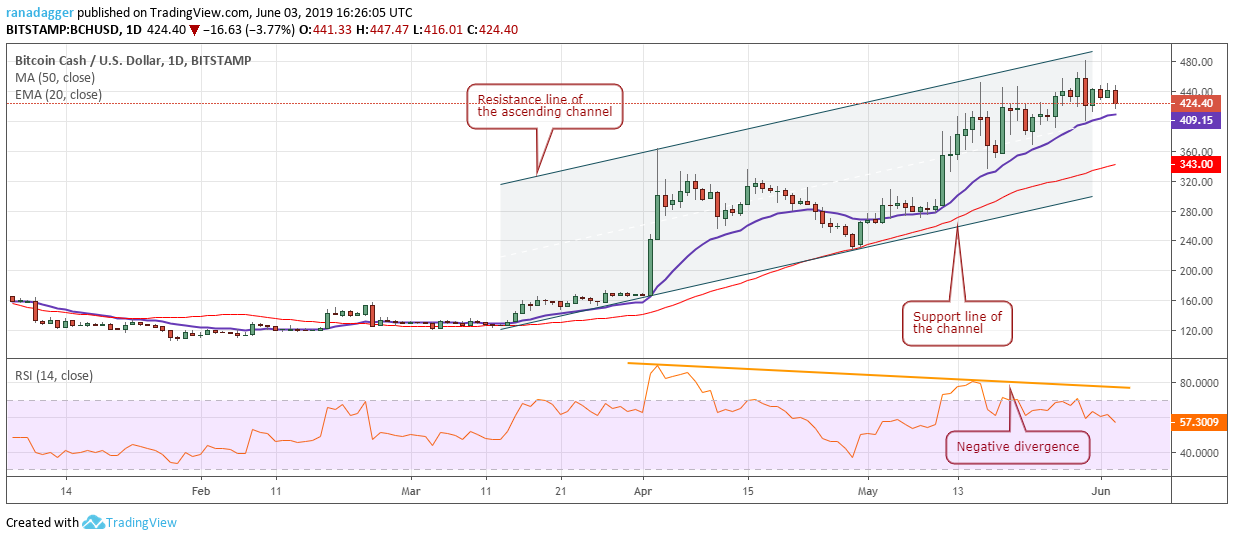This screenshot has height=540, width=1234.
Task: Click the 'May' date axis label
Action: 867,492
